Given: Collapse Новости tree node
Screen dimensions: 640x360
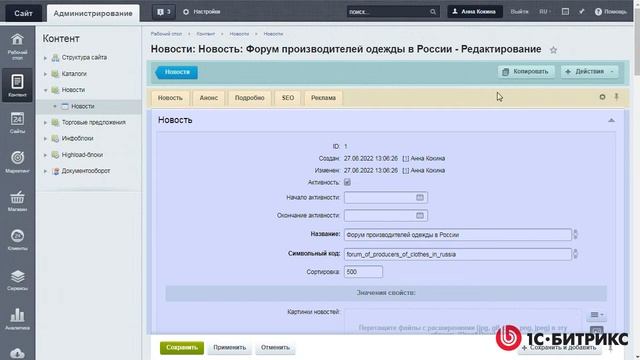Looking at the screenshot, I should (x=45, y=90).
